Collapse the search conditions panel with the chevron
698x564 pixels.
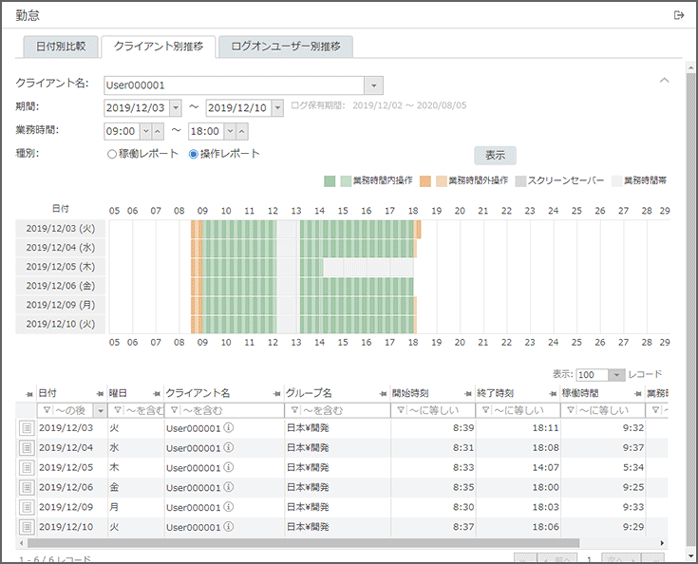[x=664, y=80]
